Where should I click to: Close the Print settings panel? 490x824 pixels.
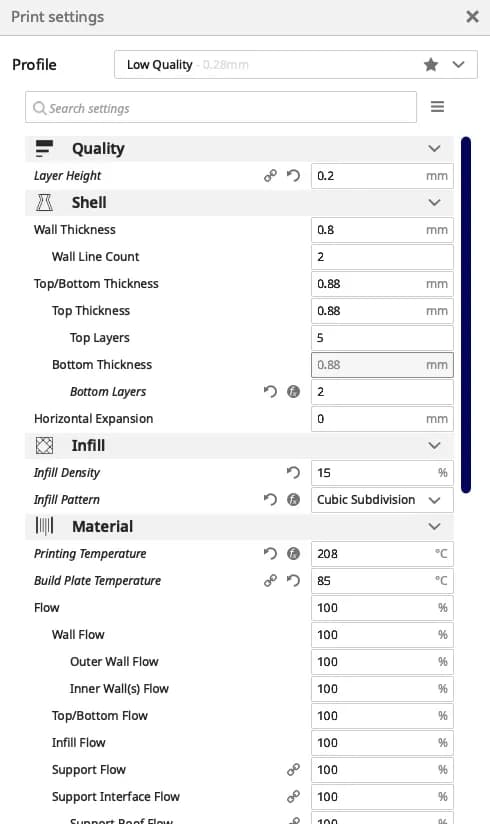(472, 17)
